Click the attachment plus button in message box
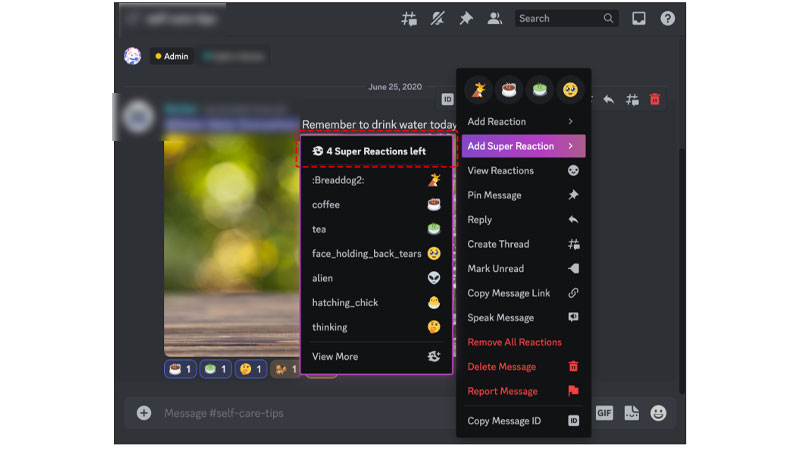The image size is (800, 450). click(144, 413)
